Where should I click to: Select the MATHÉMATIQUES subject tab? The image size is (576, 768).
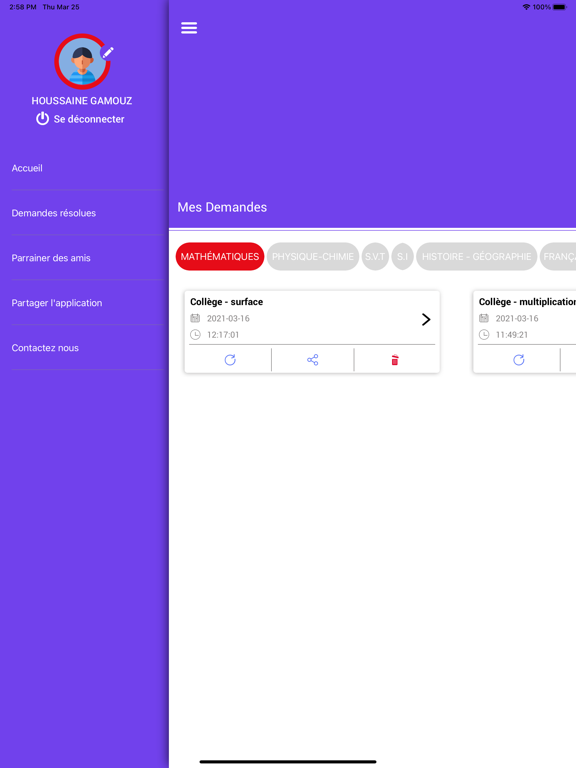(220, 256)
